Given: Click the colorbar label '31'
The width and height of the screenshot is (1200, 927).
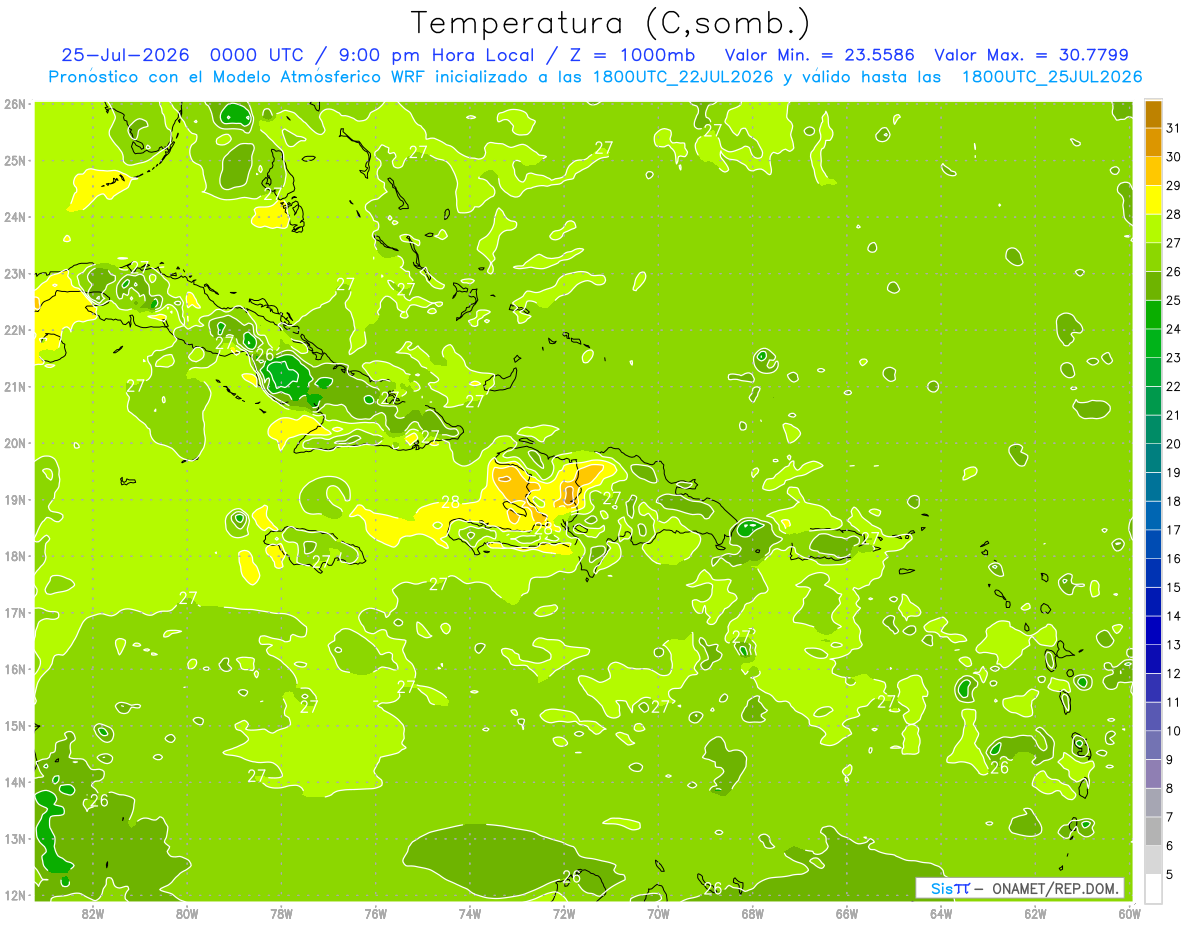Looking at the screenshot, I should click(x=1173, y=128).
